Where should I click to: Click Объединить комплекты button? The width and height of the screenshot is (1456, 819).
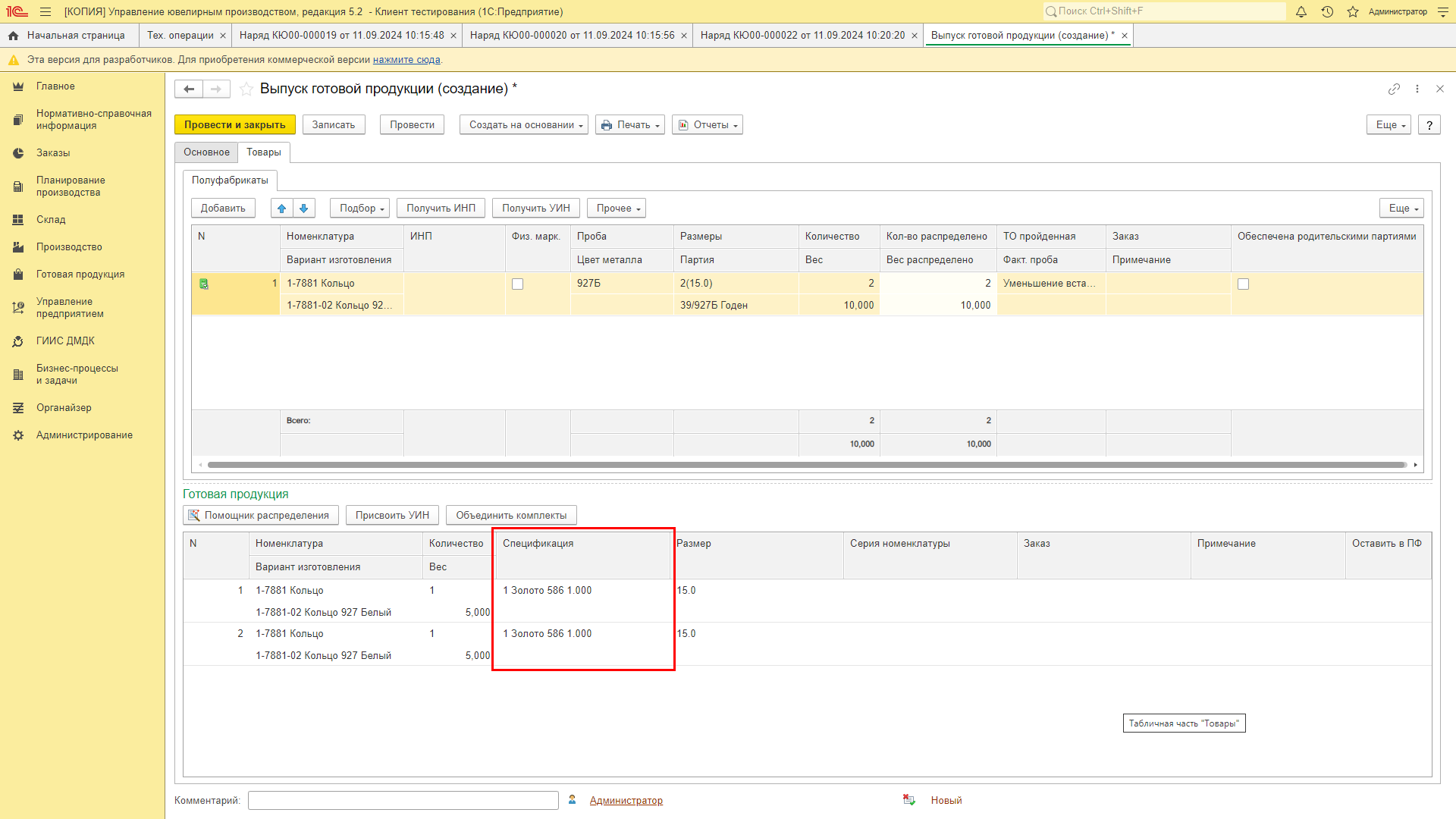511,516
